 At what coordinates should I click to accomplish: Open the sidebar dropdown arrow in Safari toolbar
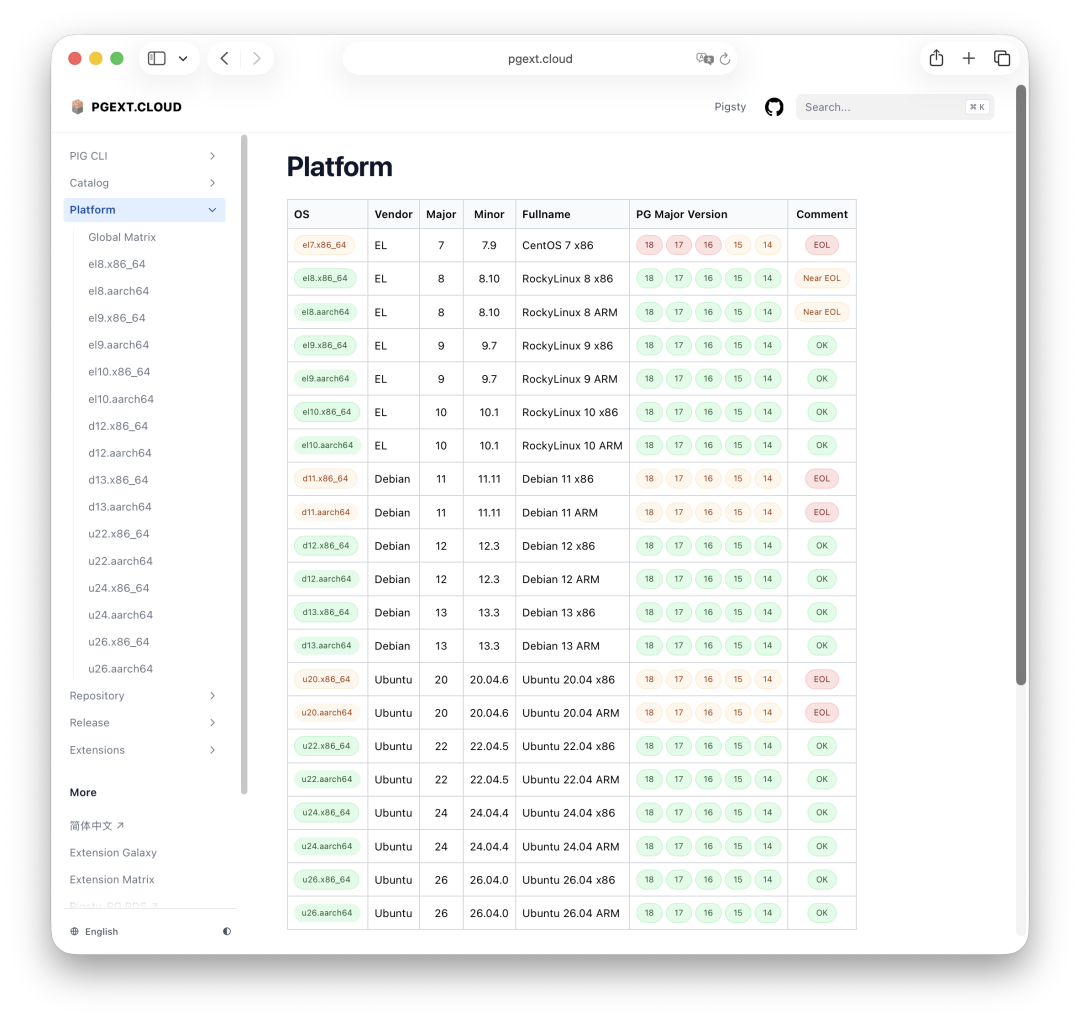pos(183,59)
